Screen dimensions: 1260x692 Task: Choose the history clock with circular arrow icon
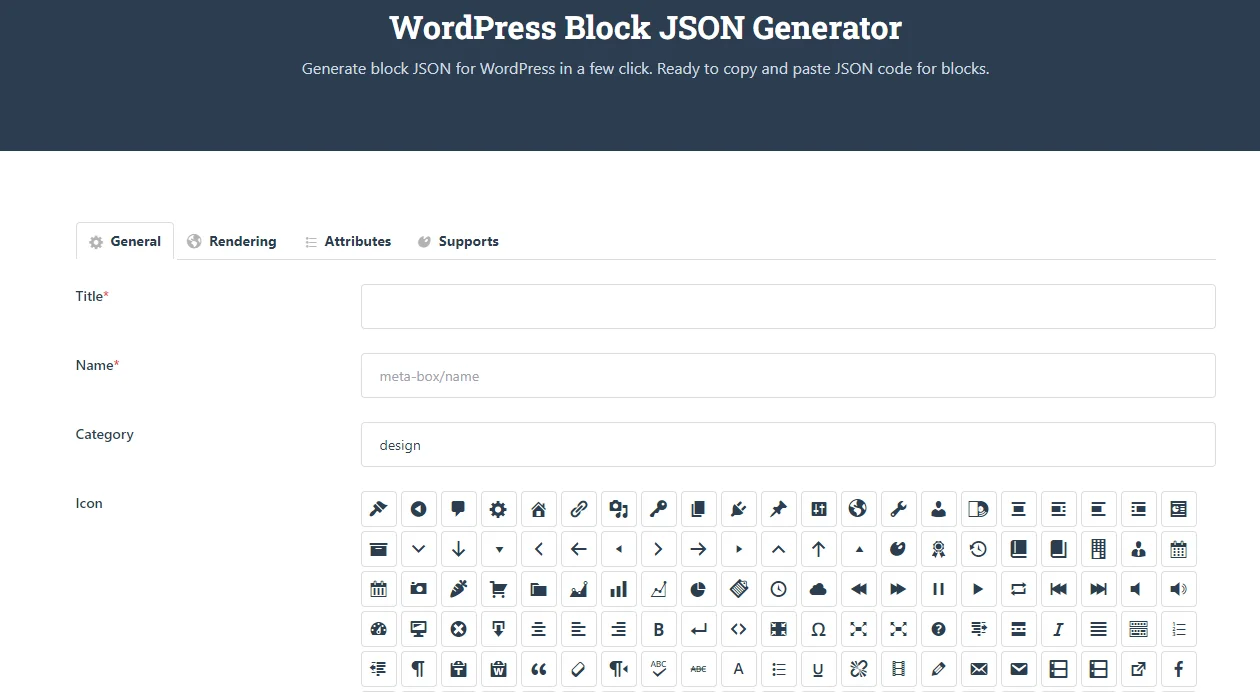tap(979, 549)
